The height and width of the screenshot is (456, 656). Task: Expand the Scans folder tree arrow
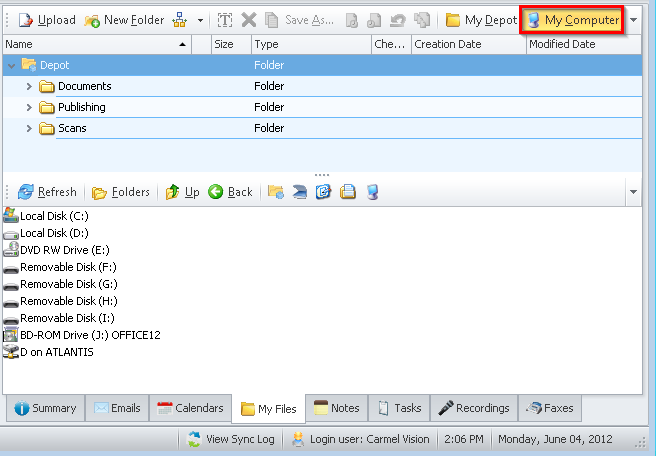click(29, 128)
